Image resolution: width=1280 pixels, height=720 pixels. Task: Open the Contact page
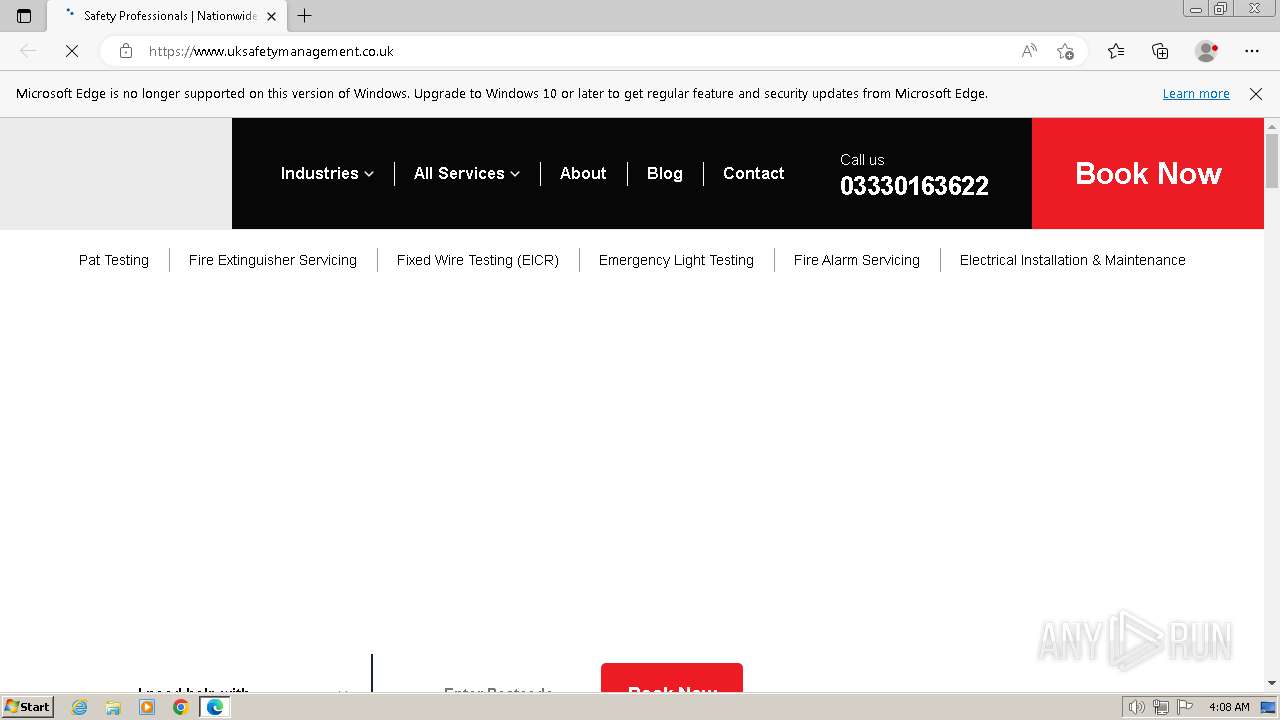tap(753, 173)
